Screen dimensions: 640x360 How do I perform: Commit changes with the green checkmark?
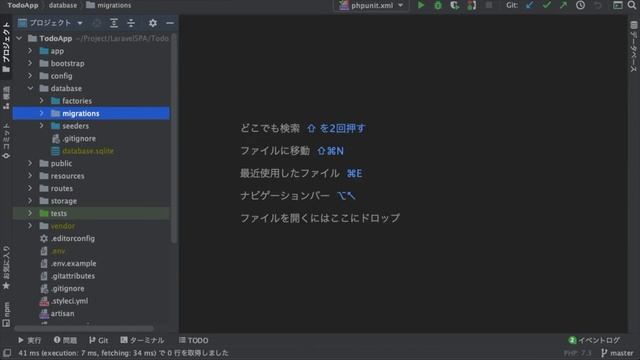tap(547, 5)
